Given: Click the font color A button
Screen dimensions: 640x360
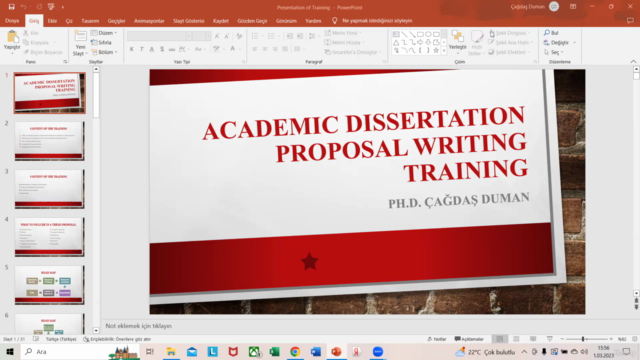Looking at the screenshot, I should 232,49.
